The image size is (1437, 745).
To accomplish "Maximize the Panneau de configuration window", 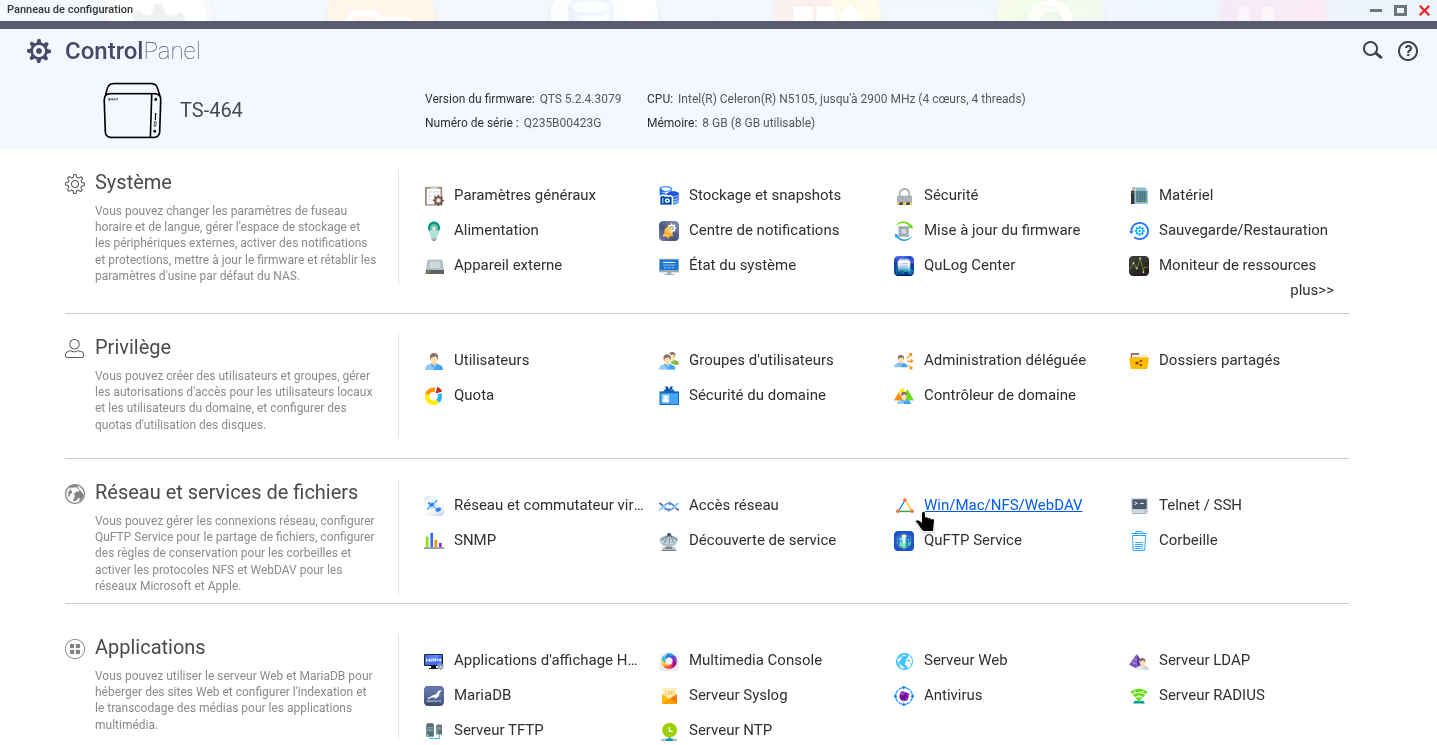I will pos(1401,10).
